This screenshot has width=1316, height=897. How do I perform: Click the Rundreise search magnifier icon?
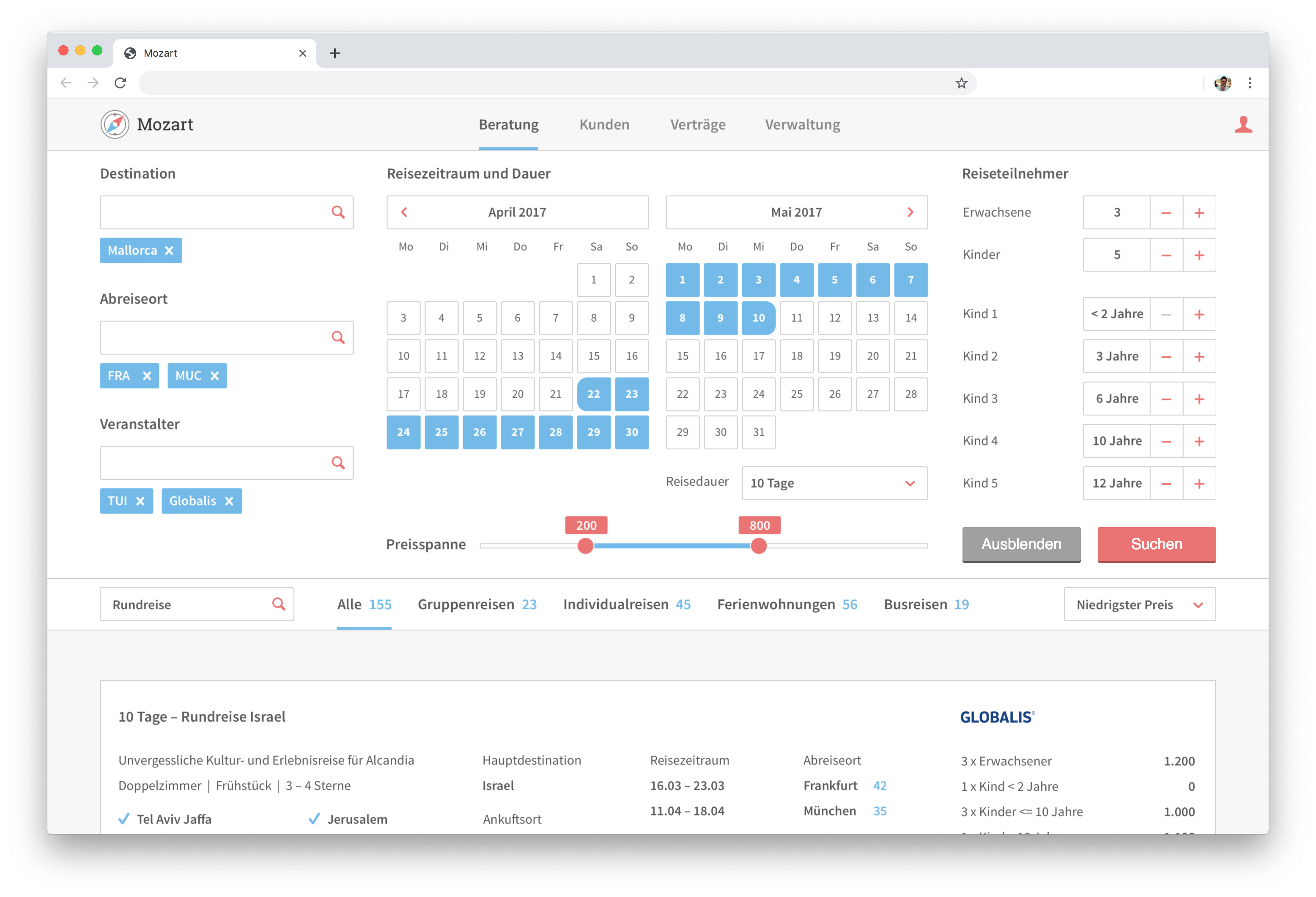279,604
